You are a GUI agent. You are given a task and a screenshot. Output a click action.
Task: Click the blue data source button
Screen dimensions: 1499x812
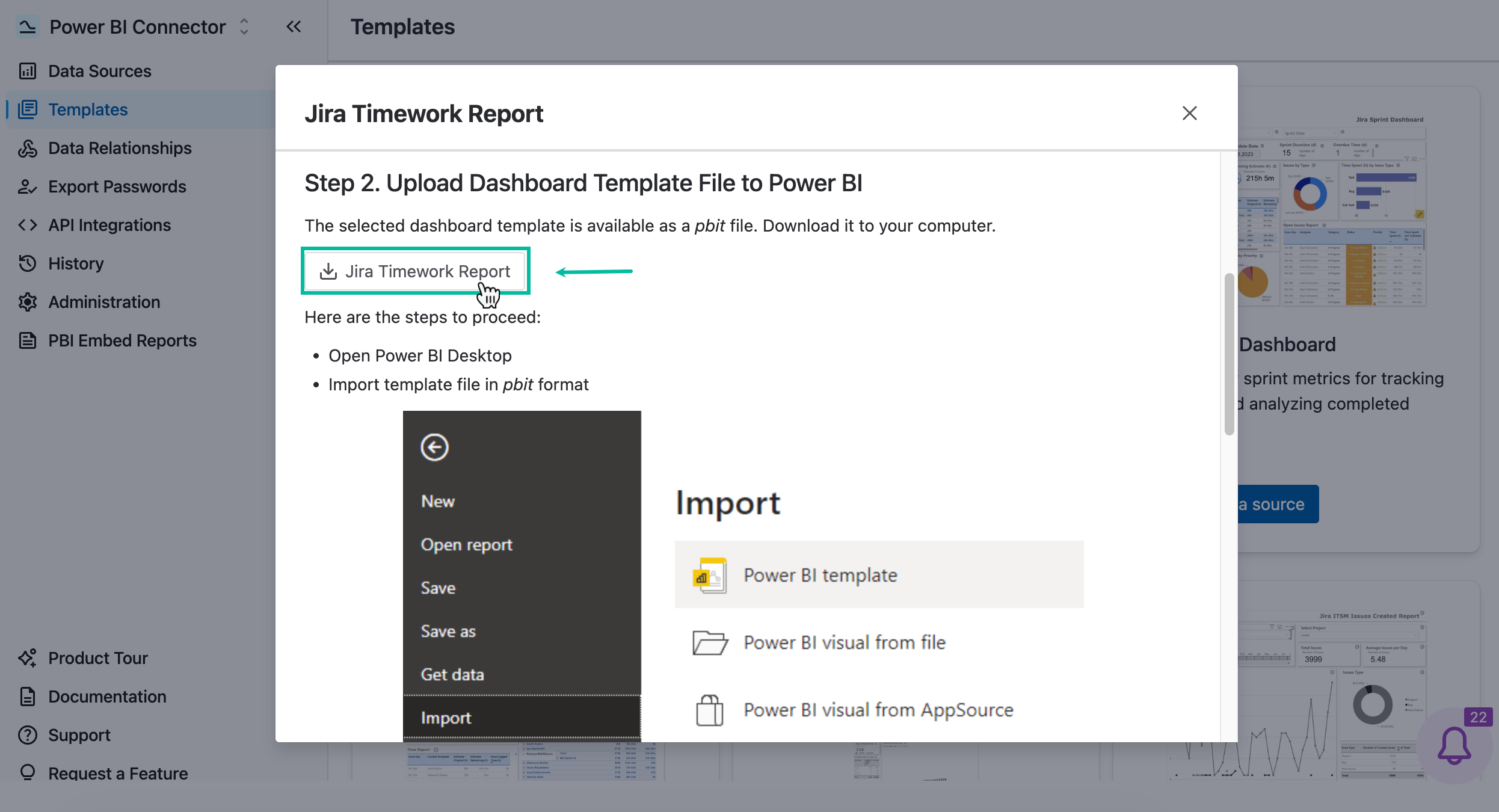(x=1278, y=504)
